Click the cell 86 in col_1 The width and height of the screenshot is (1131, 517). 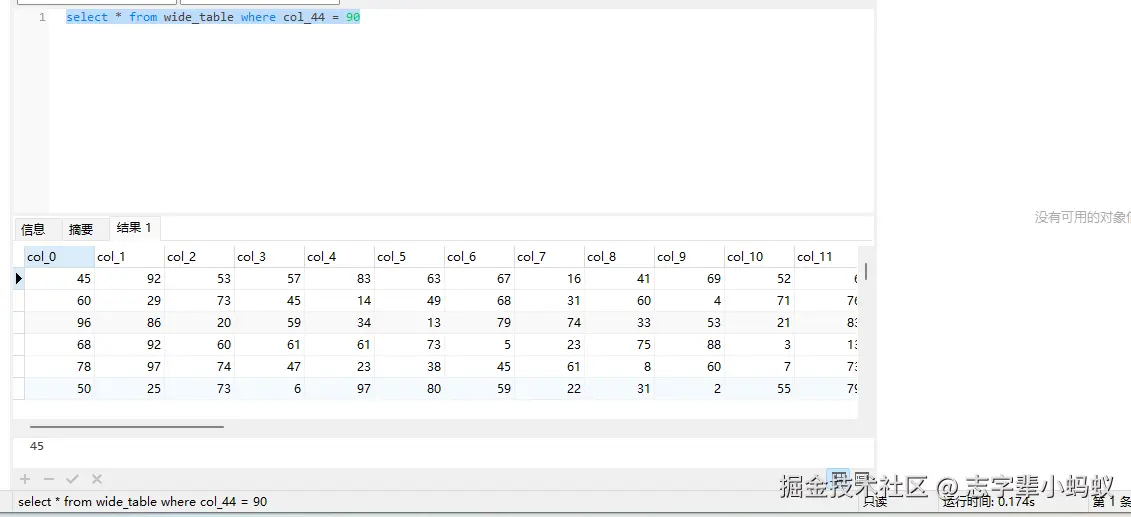click(130, 322)
